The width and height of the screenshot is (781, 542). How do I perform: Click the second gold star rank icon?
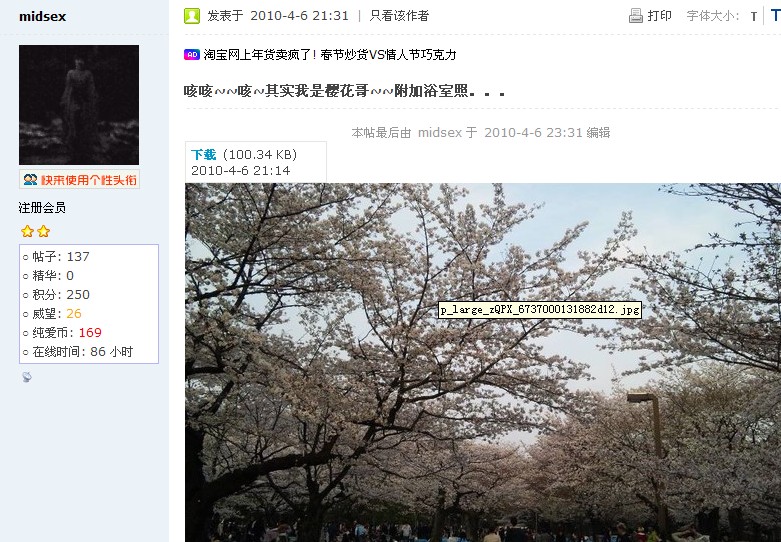[44, 231]
